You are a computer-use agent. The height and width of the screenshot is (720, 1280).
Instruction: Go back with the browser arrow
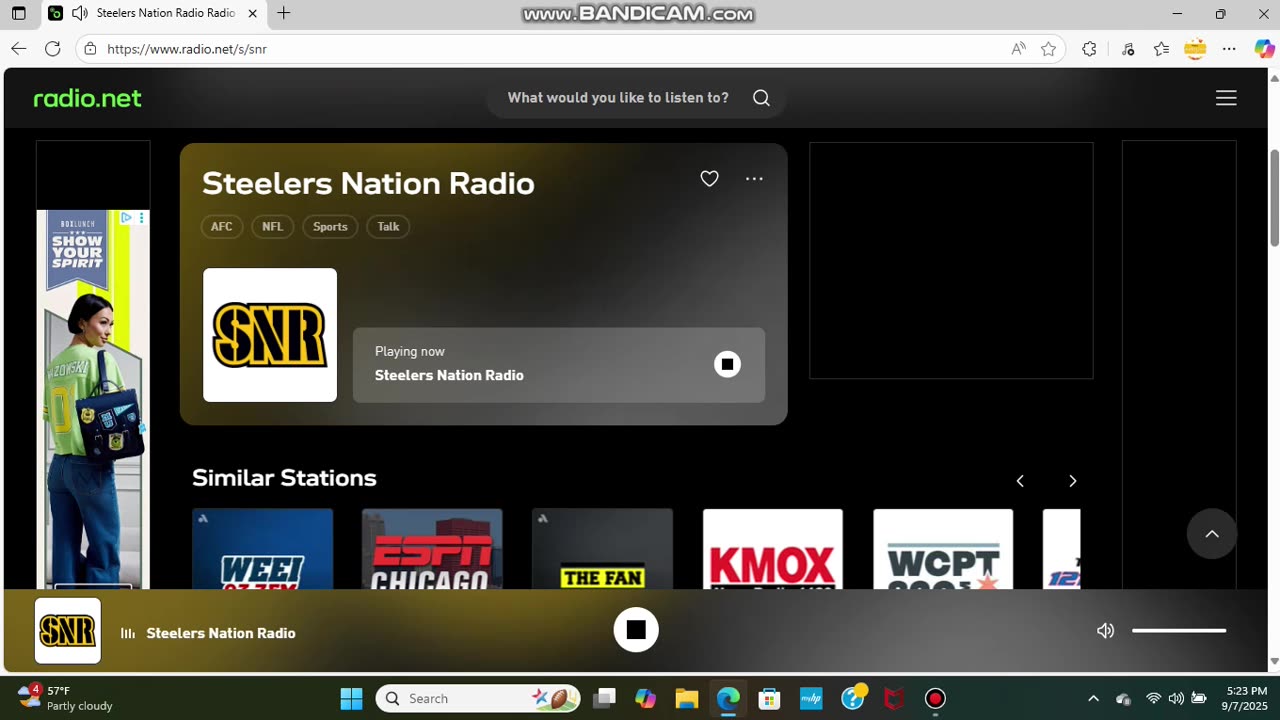[18, 48]
